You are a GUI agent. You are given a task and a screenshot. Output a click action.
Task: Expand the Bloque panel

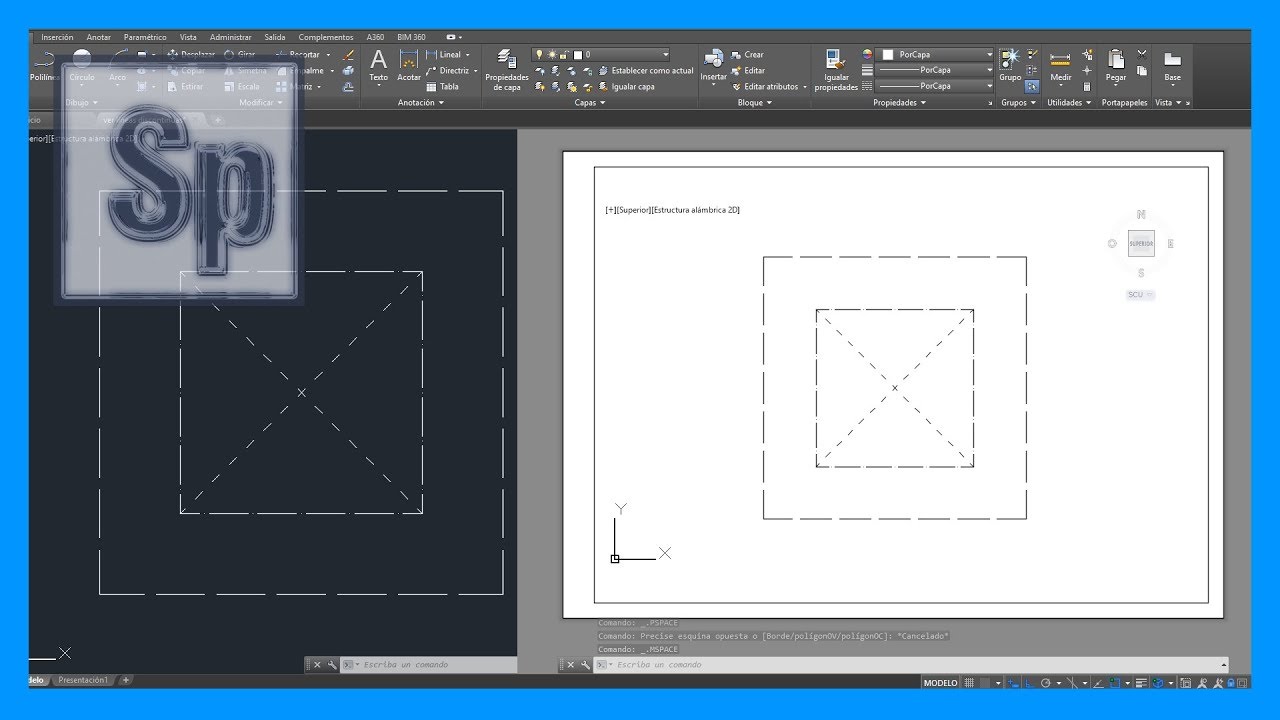754,102
